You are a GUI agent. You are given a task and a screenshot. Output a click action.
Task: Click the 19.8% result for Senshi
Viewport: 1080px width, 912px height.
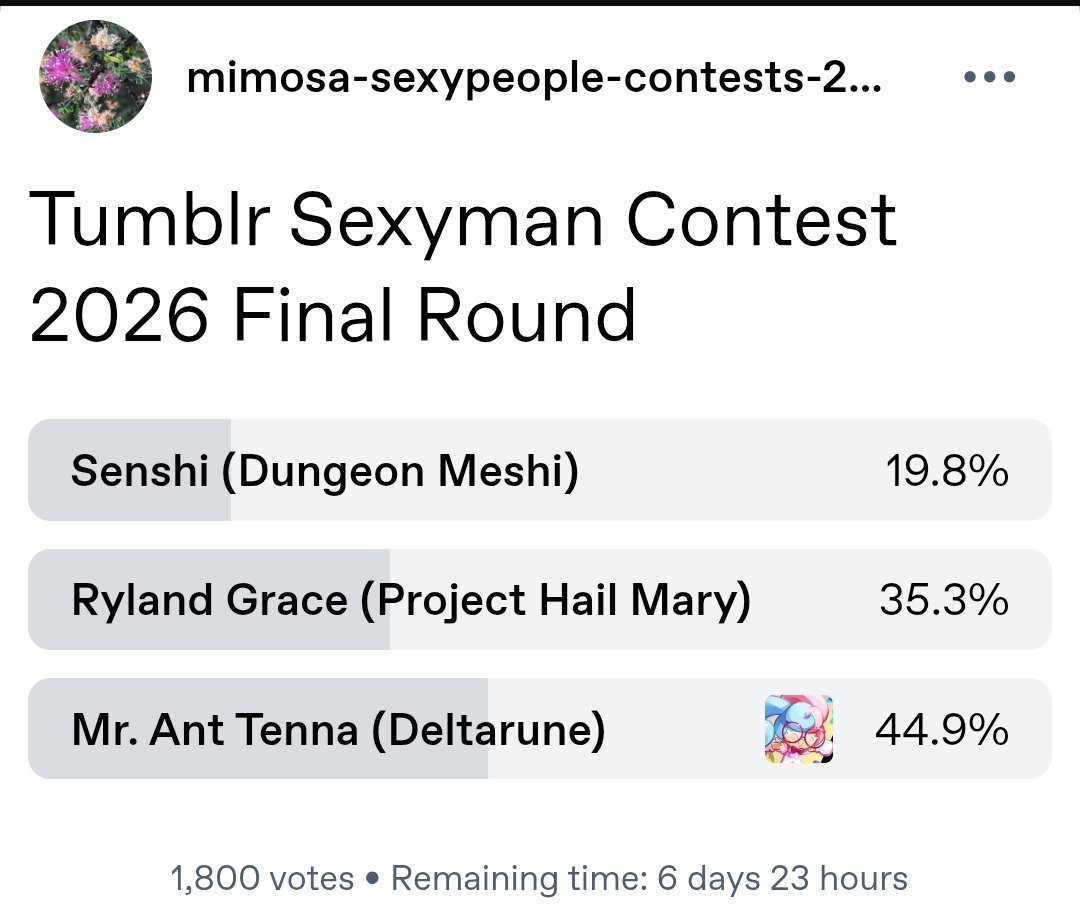pyautogui.click(x=947, y=471)
